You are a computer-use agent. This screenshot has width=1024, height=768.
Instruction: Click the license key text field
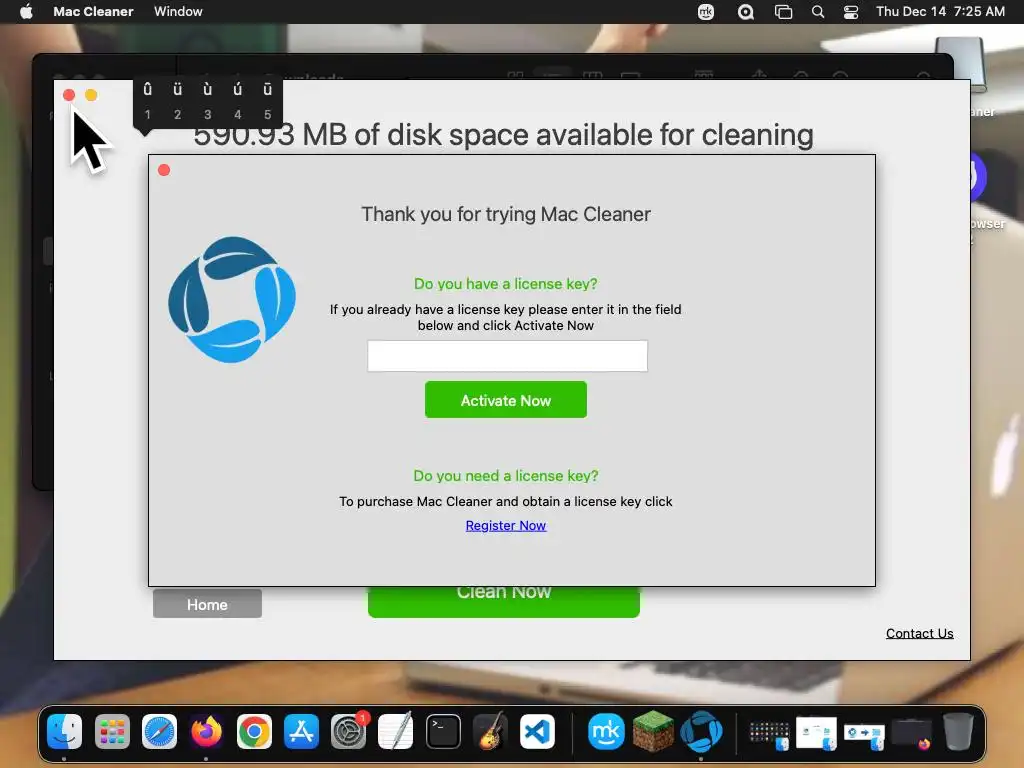(x=507, y=356)
